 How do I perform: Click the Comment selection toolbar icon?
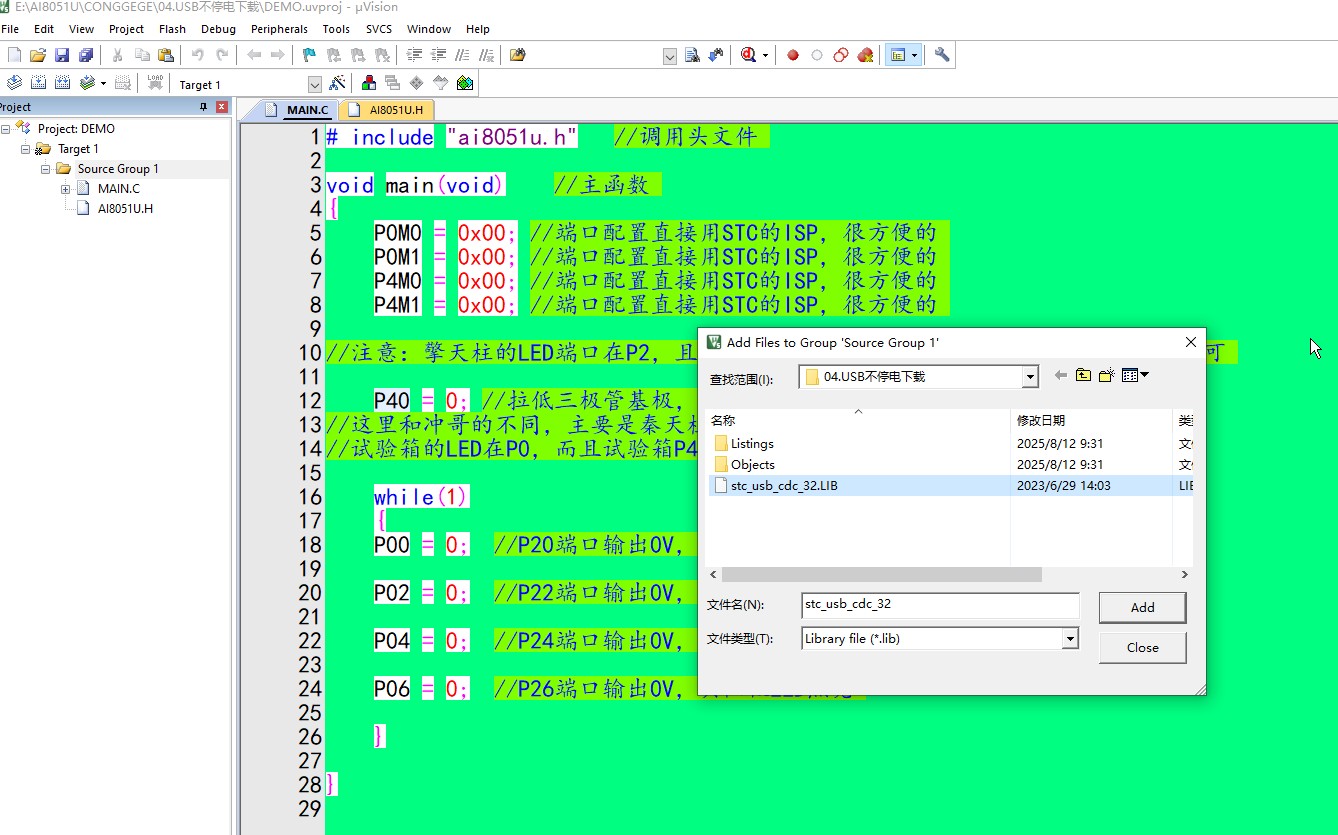click(462, 55)
